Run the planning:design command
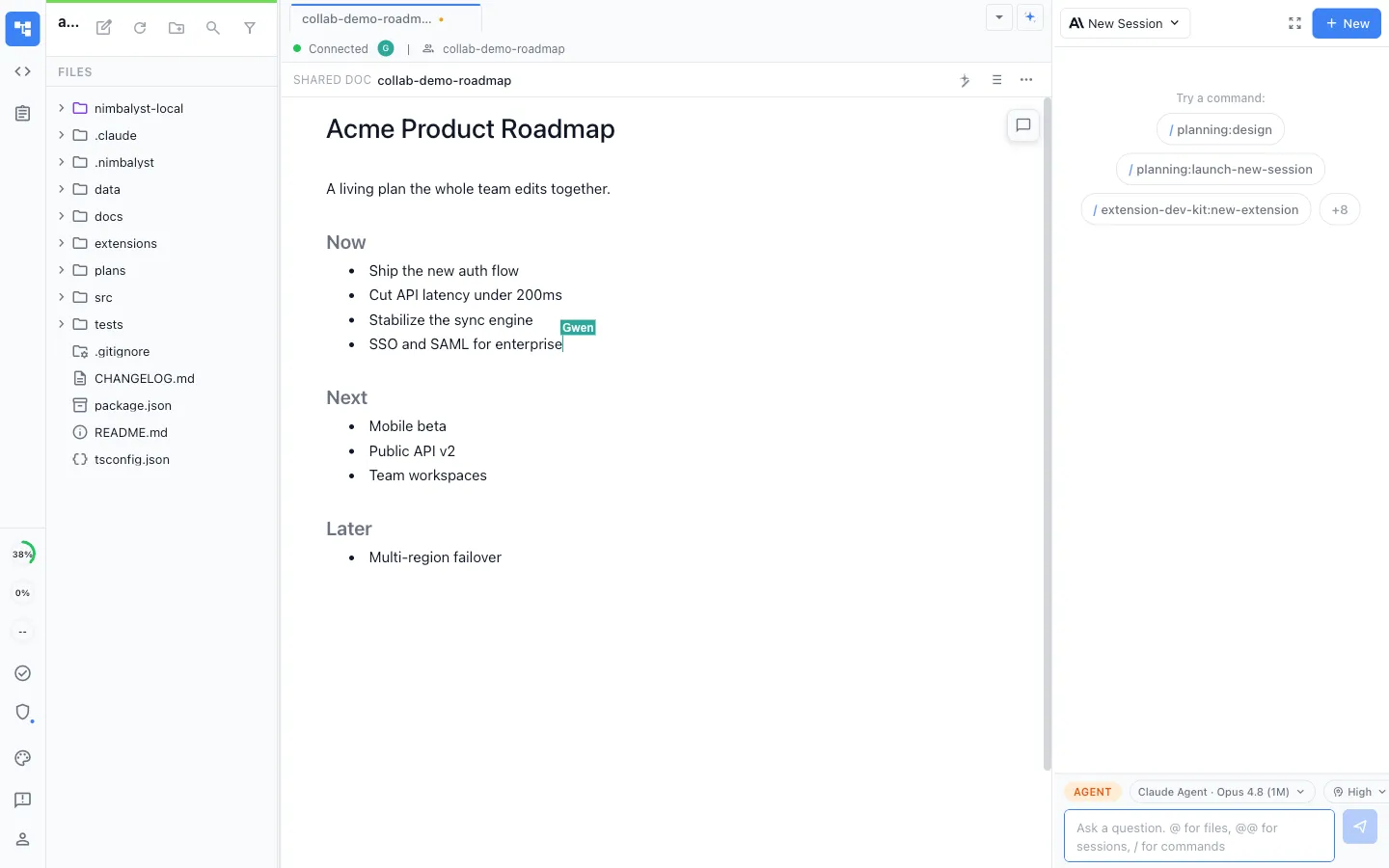 pos(1220,129)
